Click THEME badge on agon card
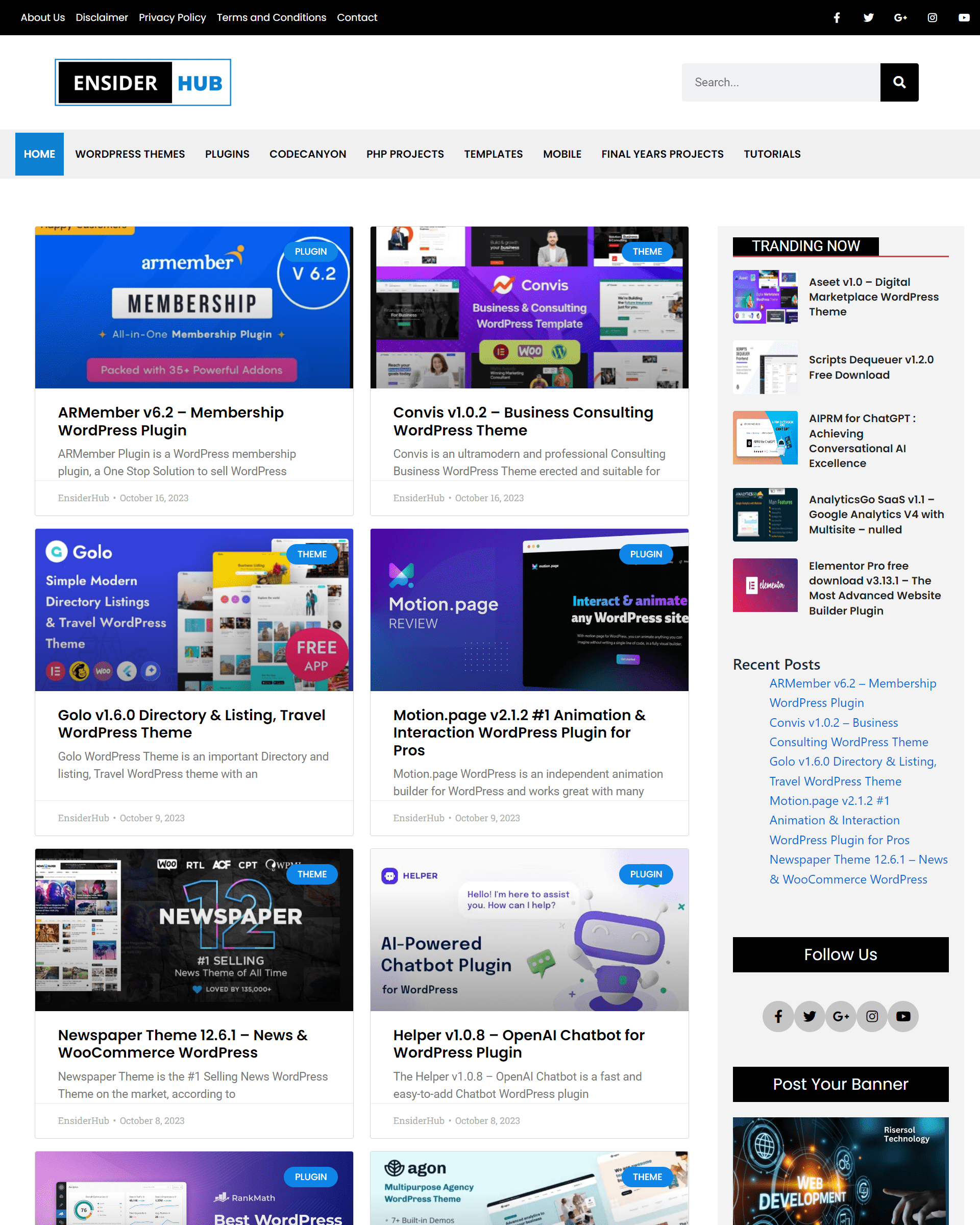980x1225 pixels. pos(647,1177)
